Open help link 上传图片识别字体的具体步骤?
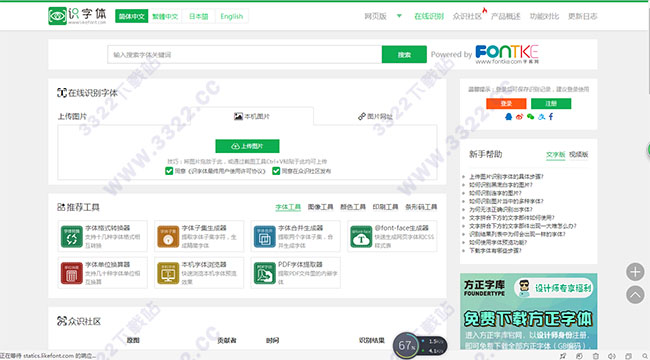650x360 pixels. coord(506,177)
